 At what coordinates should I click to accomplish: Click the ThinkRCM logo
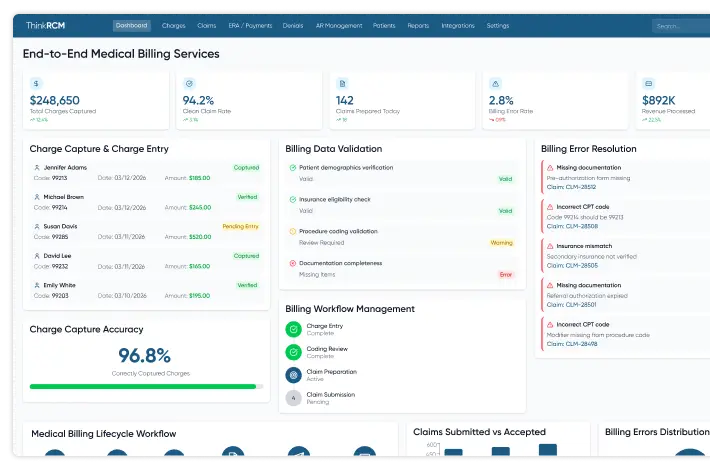pyautogui.click(x=45, y=25)
